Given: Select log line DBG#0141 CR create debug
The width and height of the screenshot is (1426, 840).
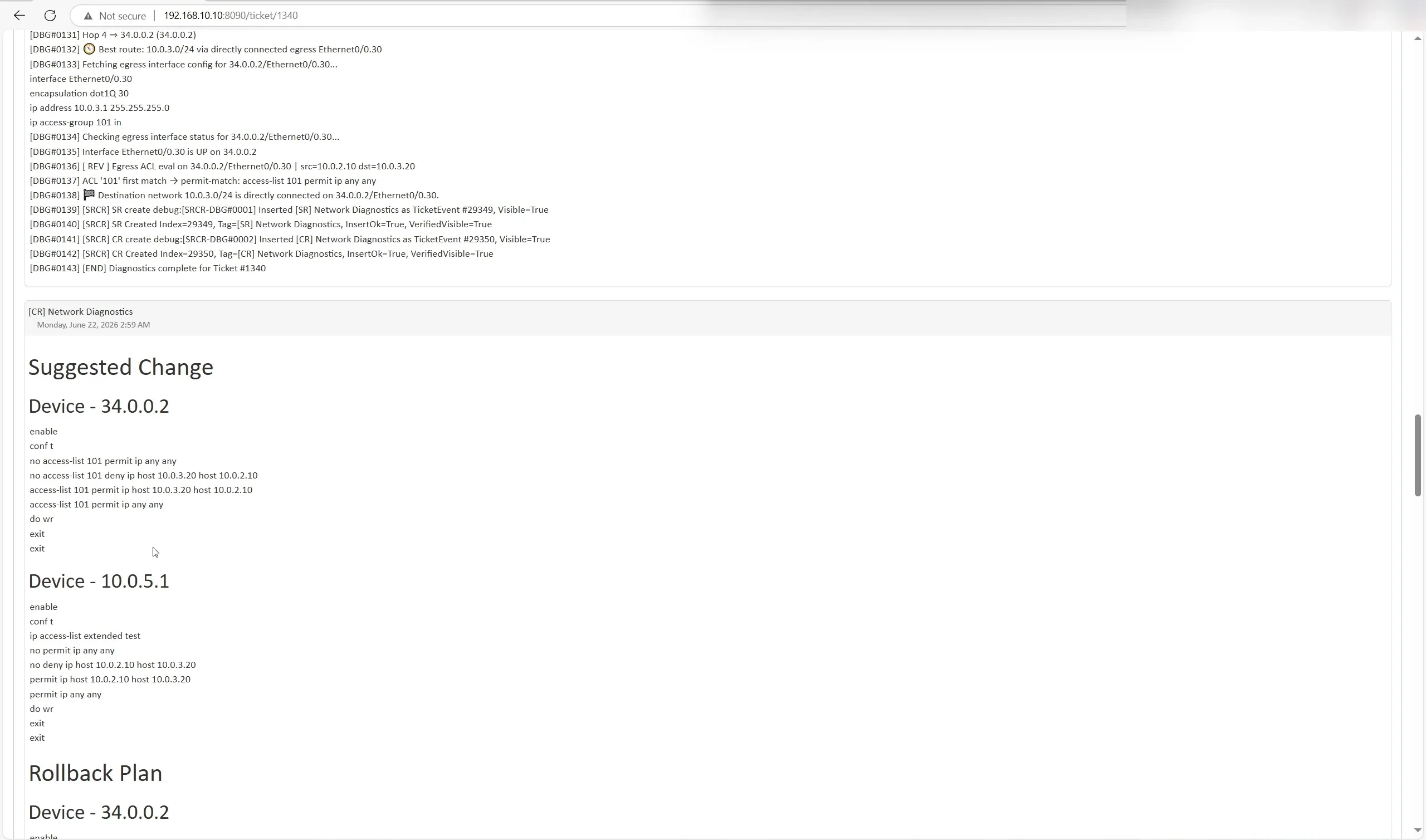Looking at the screenshot, I should click(x=290, y=240).
